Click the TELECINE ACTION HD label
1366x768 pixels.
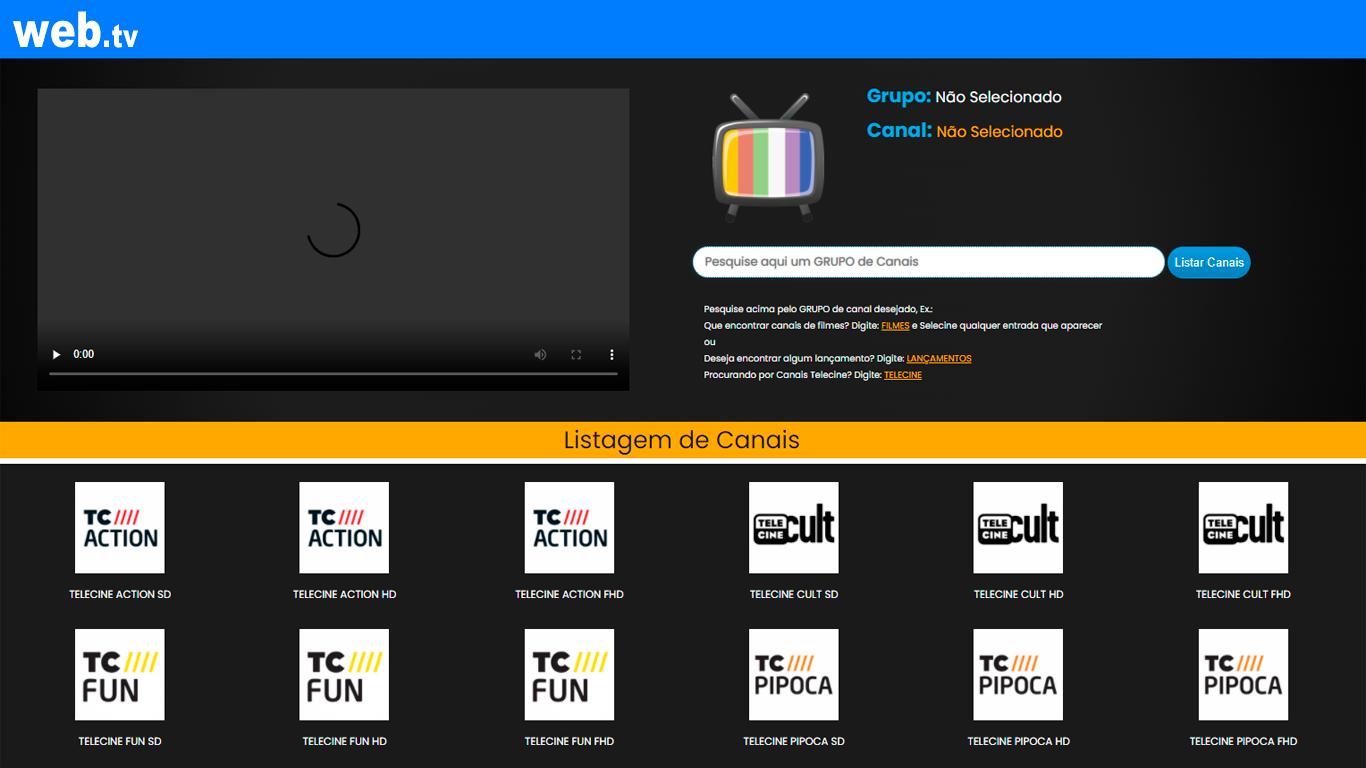click(344, 594)
